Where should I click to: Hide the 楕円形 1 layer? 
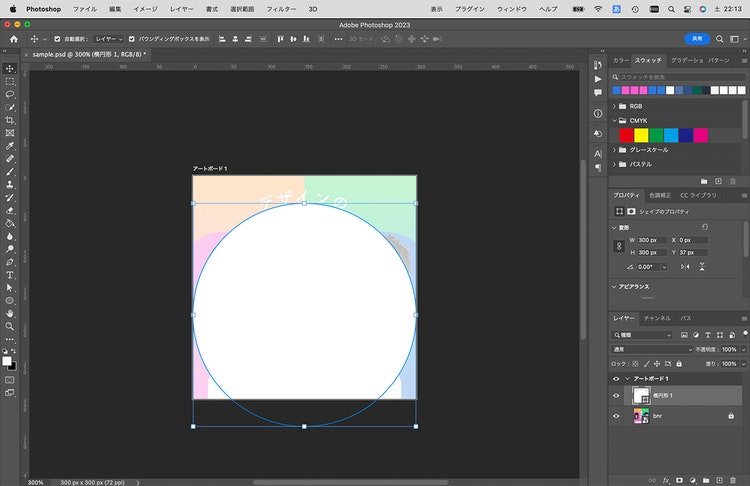point(616,396)
